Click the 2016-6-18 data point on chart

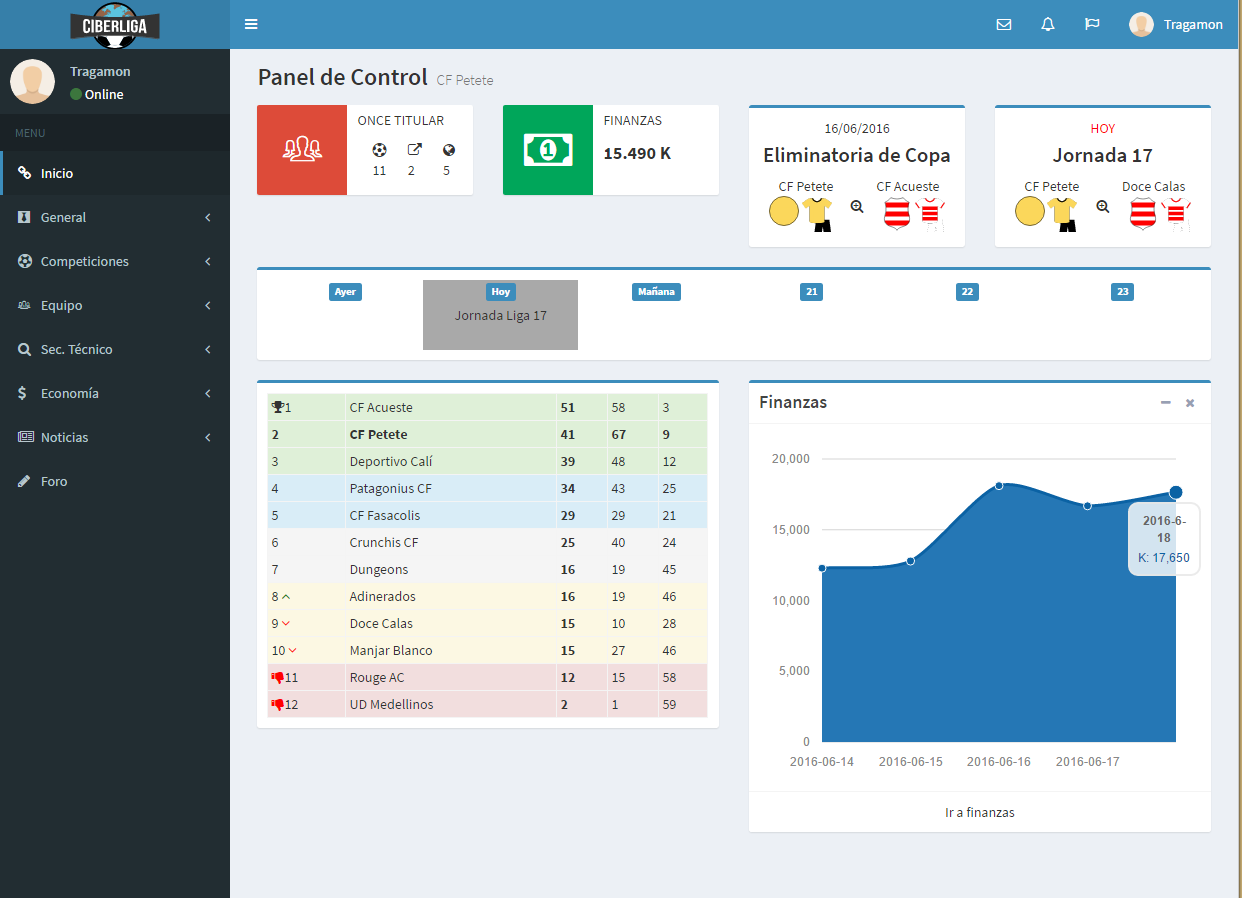[x=1176, y=492]
